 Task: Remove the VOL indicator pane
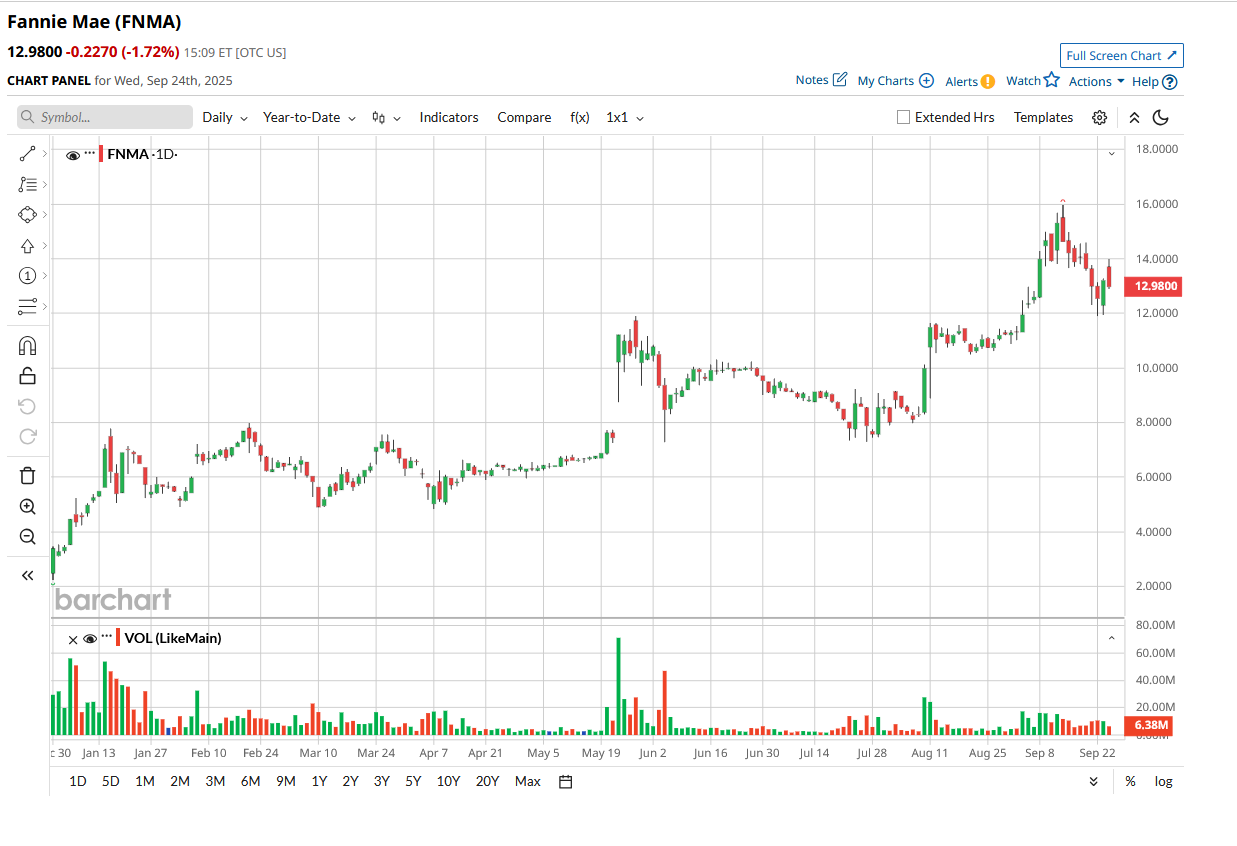tap(72, 639)
